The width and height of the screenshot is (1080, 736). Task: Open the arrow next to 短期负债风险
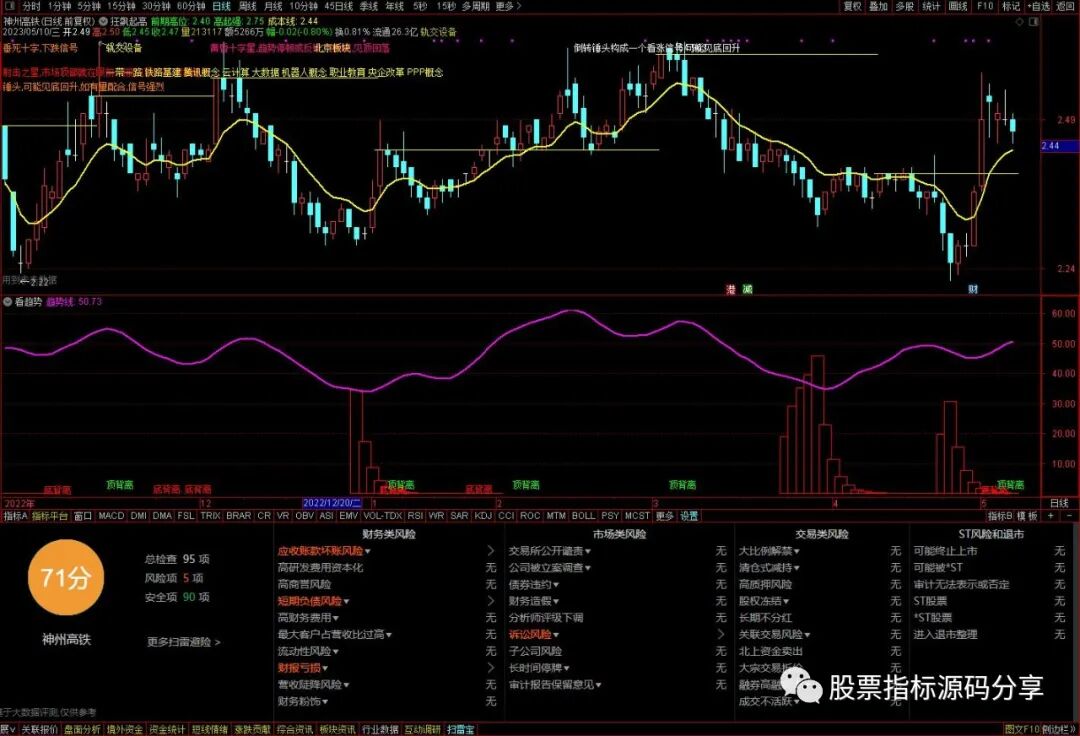pyautogui.click(x=490, y=601)
